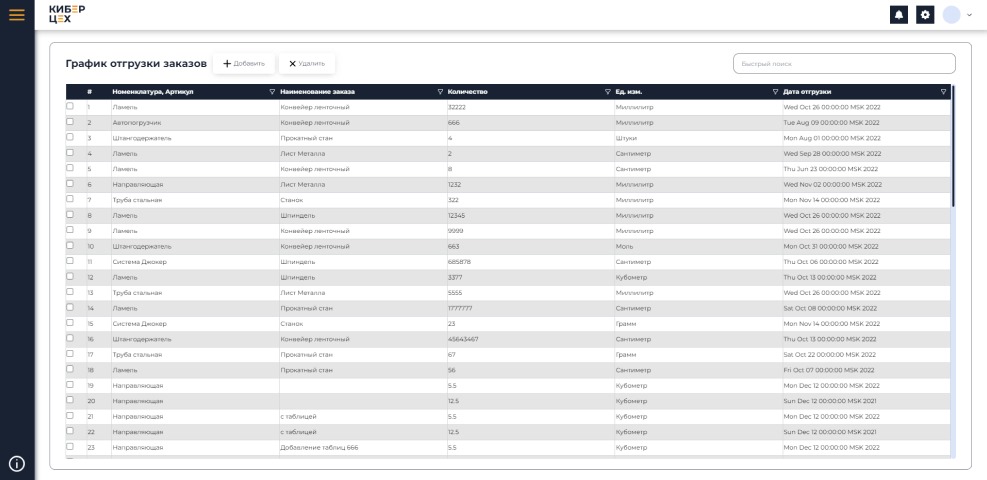Open filter for Номенклатура, Артикул column
This screenshot has width=987, height=480.
[272, 92]
